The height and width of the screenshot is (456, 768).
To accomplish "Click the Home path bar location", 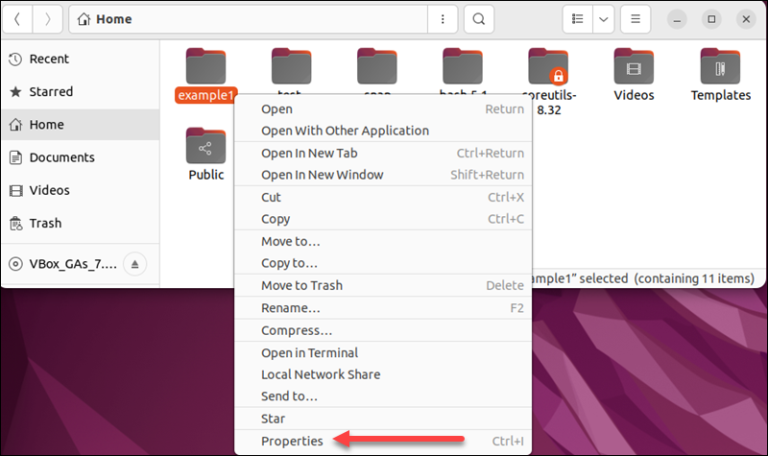I will (105, 19).
